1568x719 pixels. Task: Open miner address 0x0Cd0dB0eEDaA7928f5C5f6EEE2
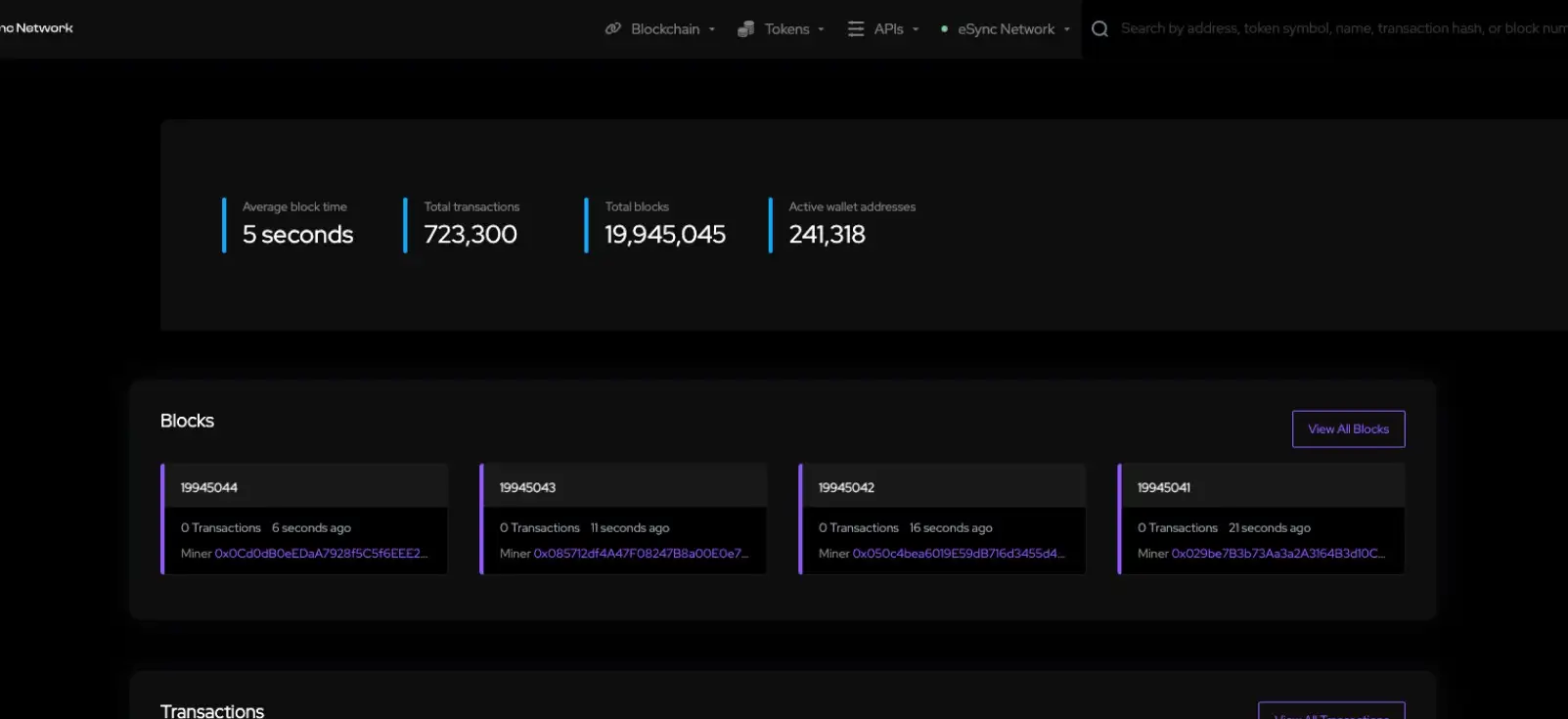click(321, 553)
